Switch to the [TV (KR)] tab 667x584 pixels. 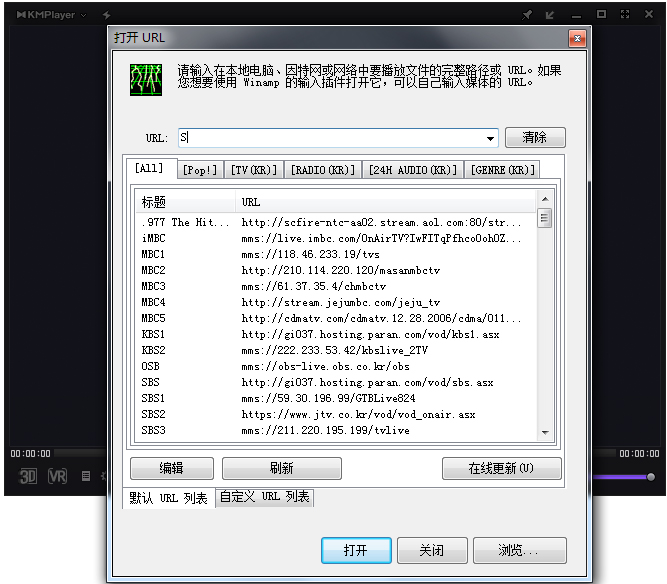coord(254,170)
